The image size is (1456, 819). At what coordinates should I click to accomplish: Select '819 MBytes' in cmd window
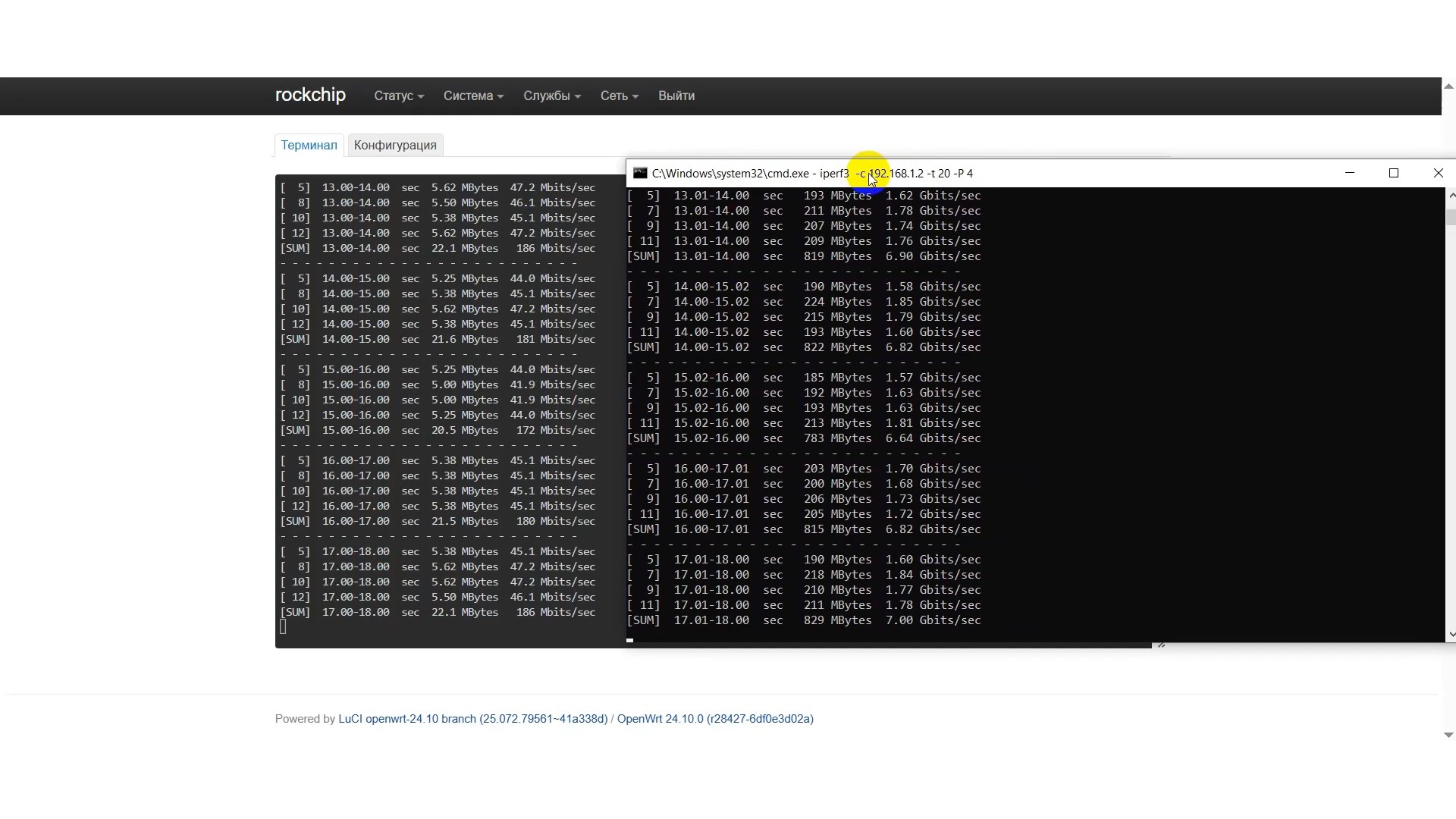click(838, 256)
